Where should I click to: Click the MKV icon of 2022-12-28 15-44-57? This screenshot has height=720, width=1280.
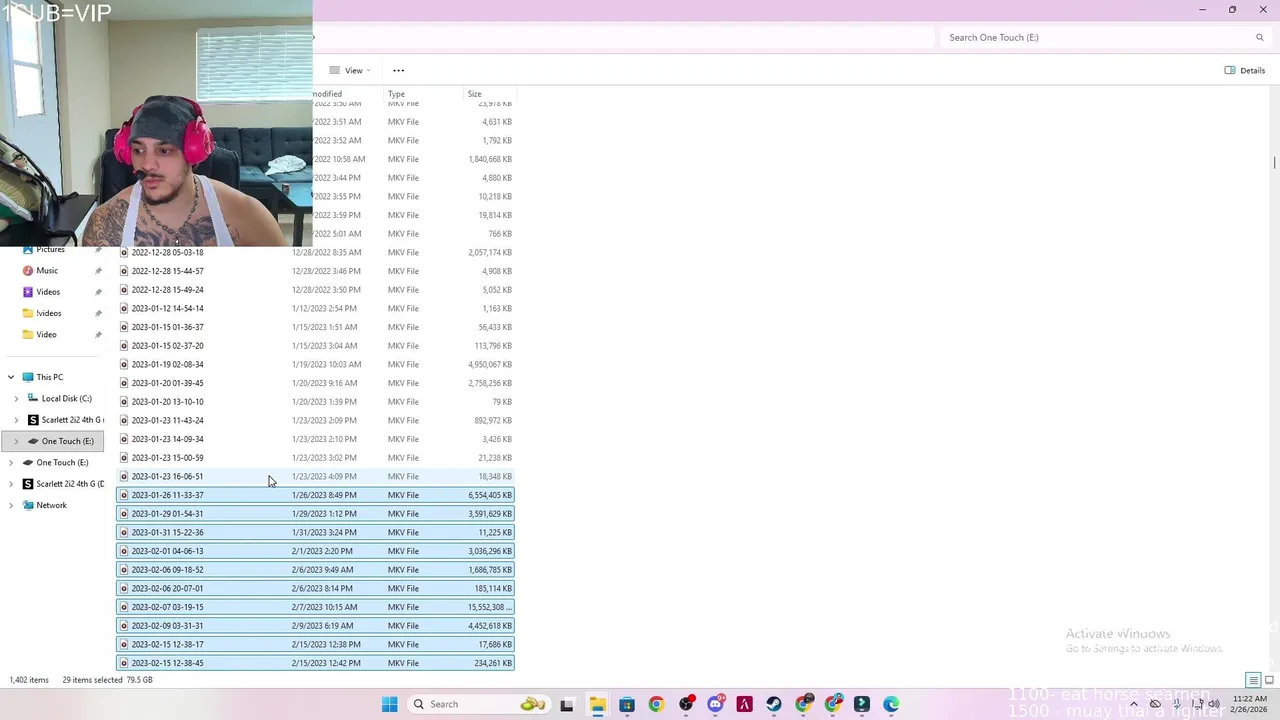pos(124,271)
